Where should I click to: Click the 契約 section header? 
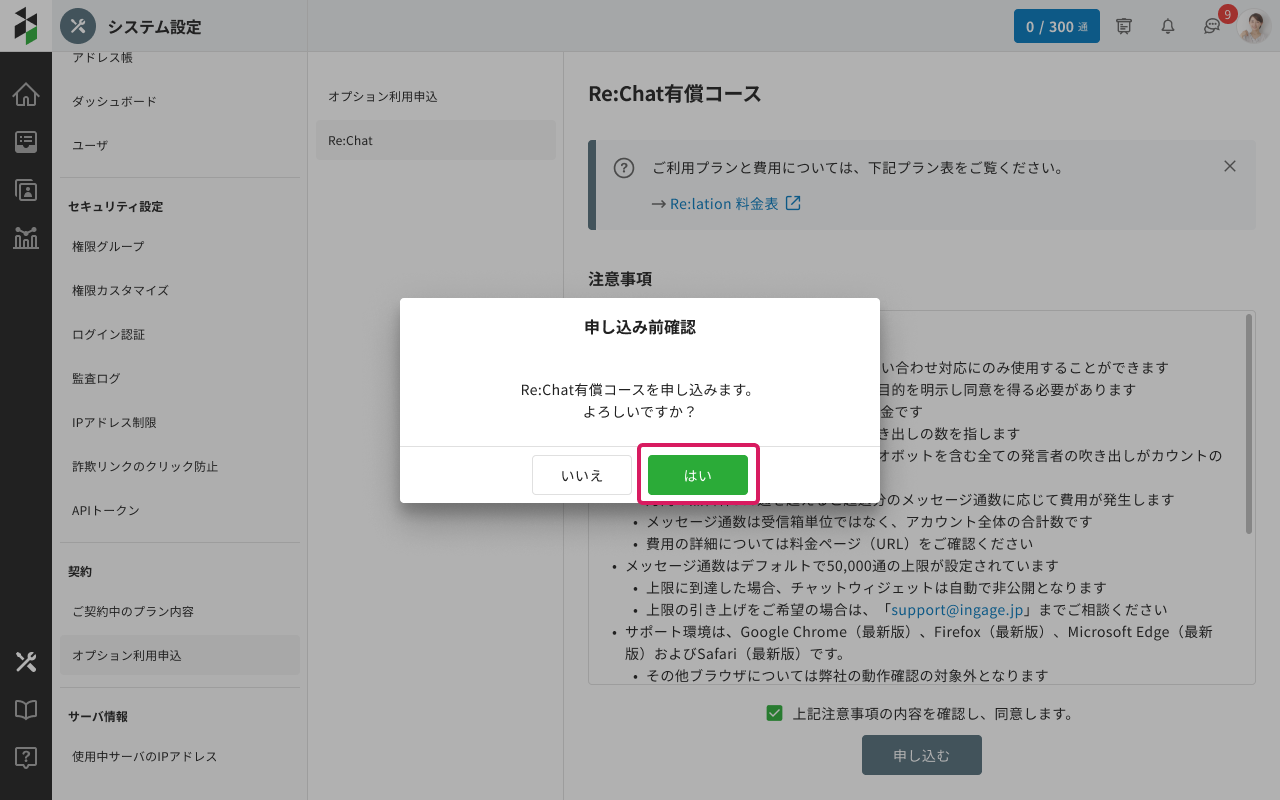(x=80, y=571)
